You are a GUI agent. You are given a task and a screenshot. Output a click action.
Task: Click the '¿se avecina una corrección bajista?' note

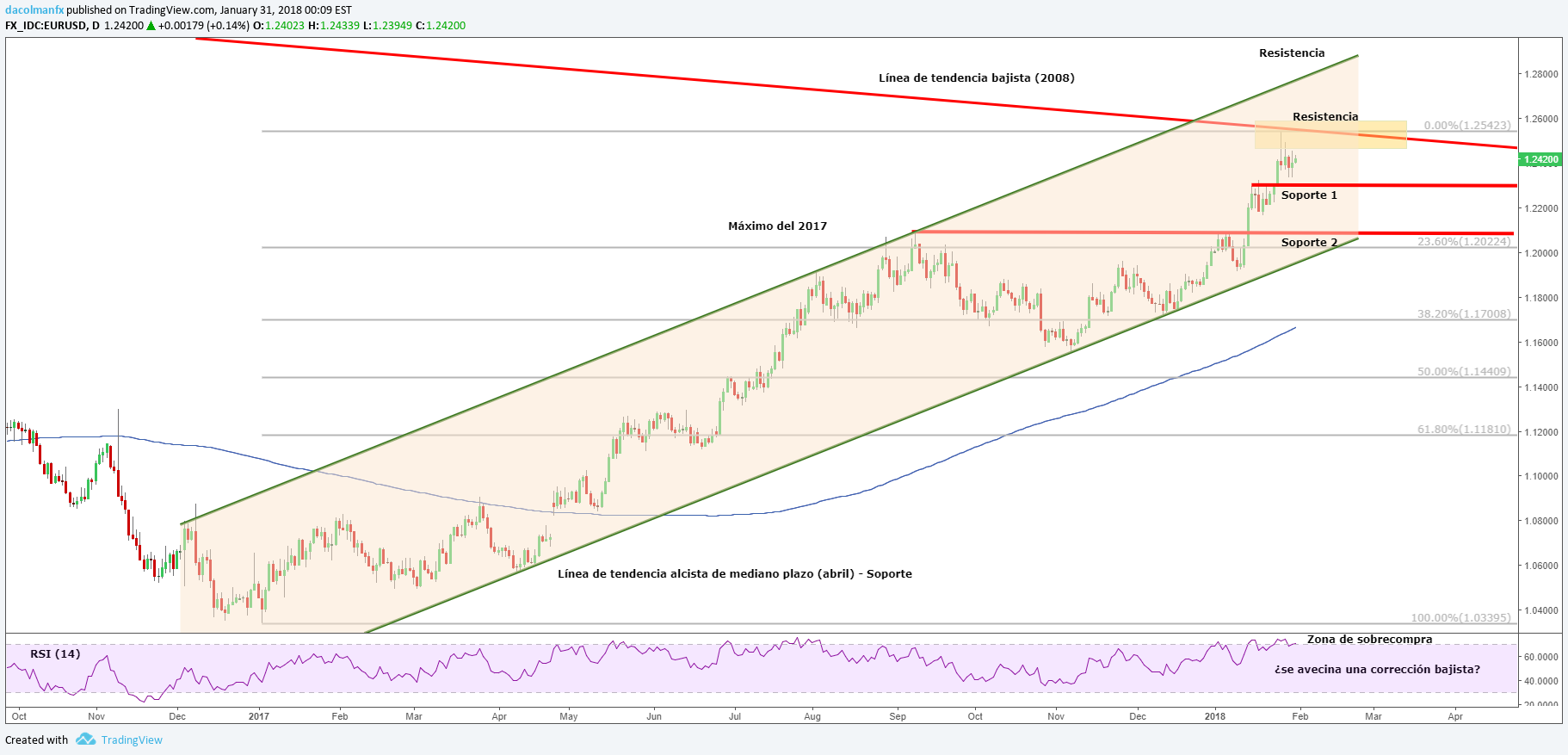pos(1377,670)
